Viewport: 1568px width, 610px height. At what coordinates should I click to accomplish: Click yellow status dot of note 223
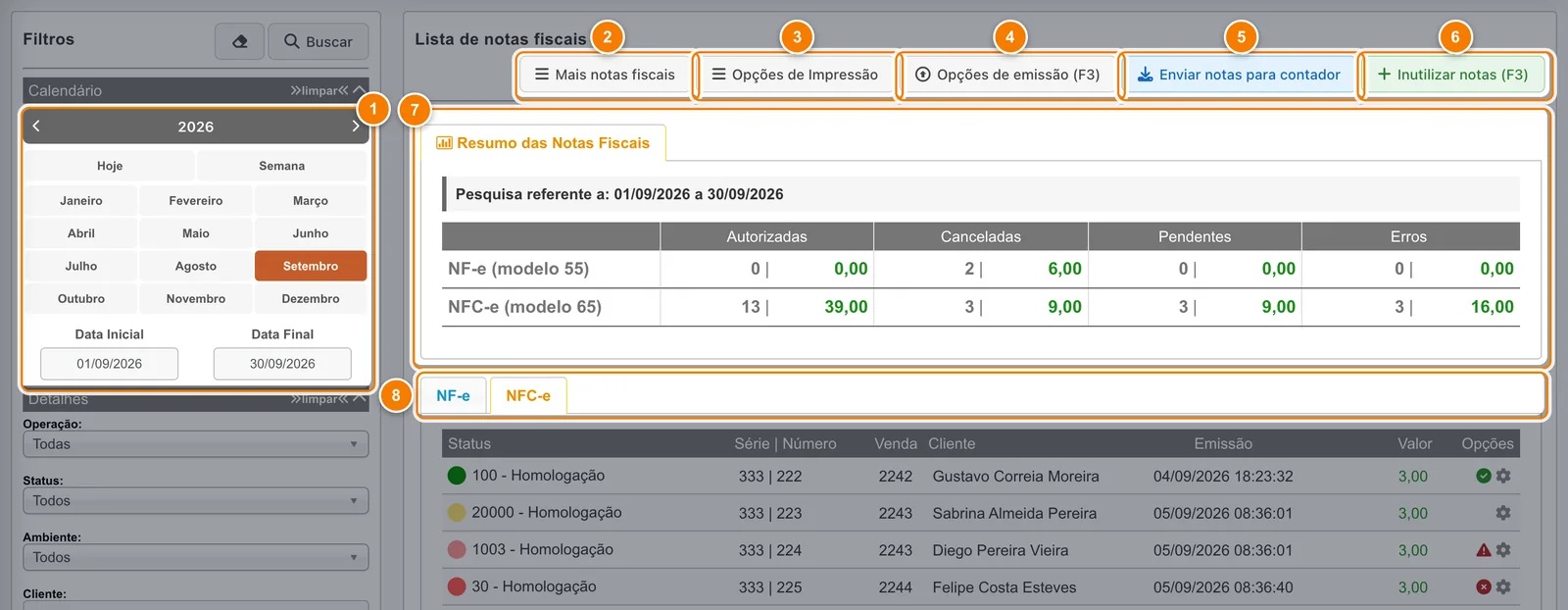(457, 512)
